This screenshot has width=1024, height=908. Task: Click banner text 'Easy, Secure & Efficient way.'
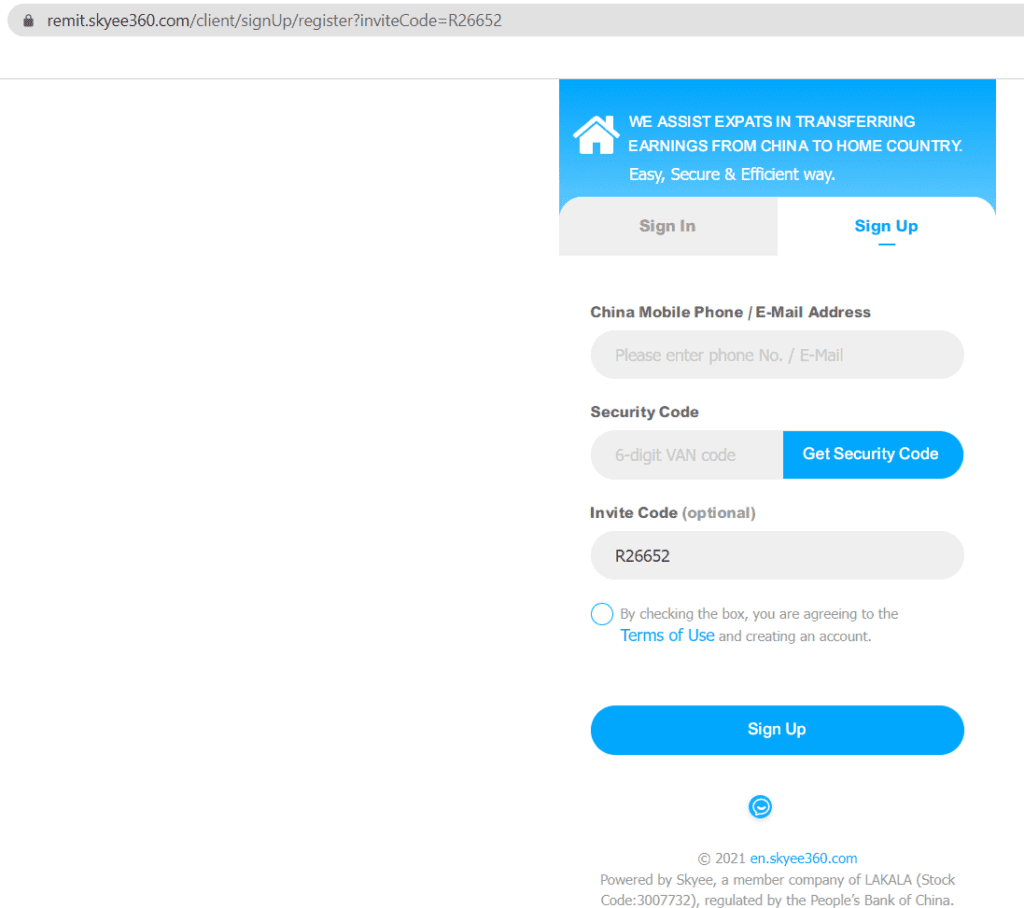[x=732, y=174]
